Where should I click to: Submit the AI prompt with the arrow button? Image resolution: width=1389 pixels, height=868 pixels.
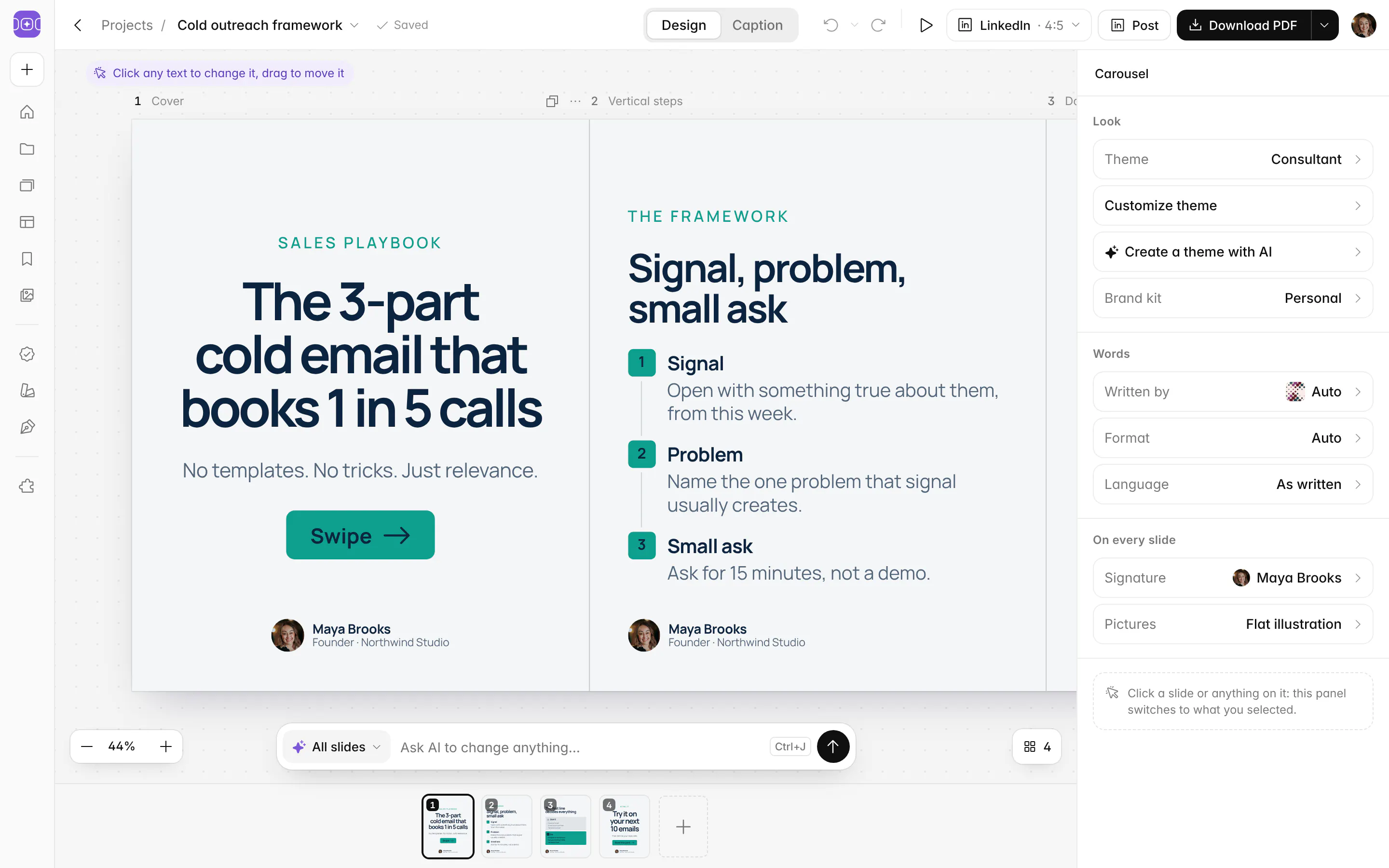click(x=833, y=746)
